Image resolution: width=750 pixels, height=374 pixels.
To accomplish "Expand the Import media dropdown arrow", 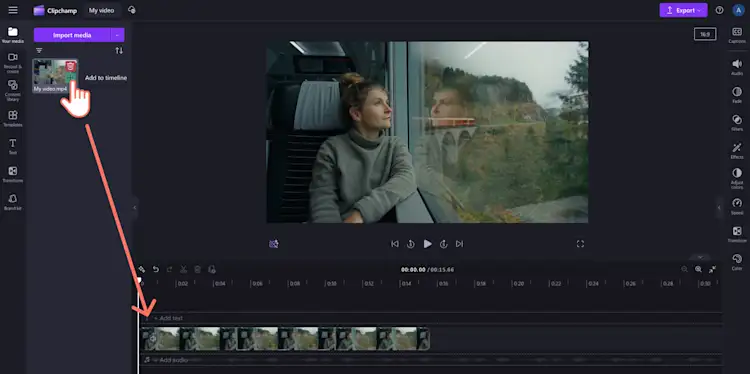I will click(x=117, y=35).
